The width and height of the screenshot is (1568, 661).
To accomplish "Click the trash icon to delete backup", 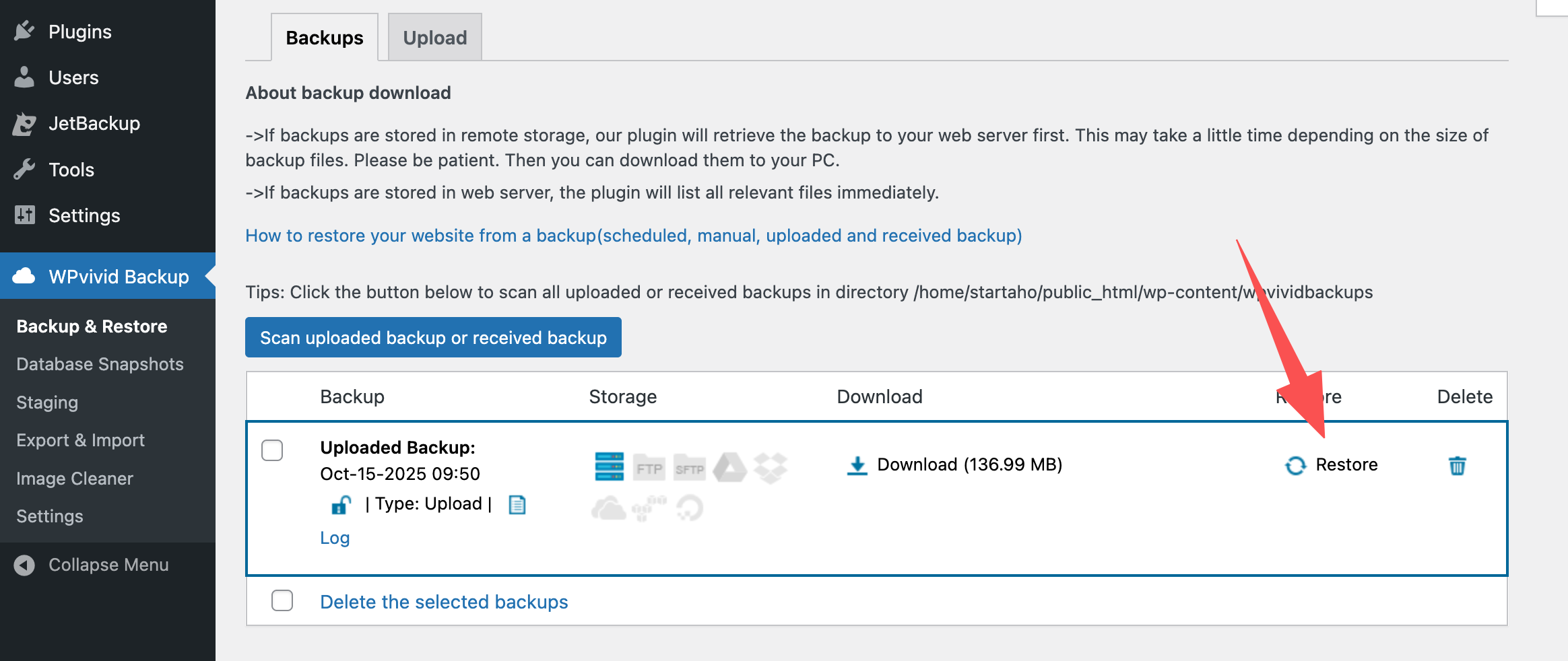I will [1457, 466].
